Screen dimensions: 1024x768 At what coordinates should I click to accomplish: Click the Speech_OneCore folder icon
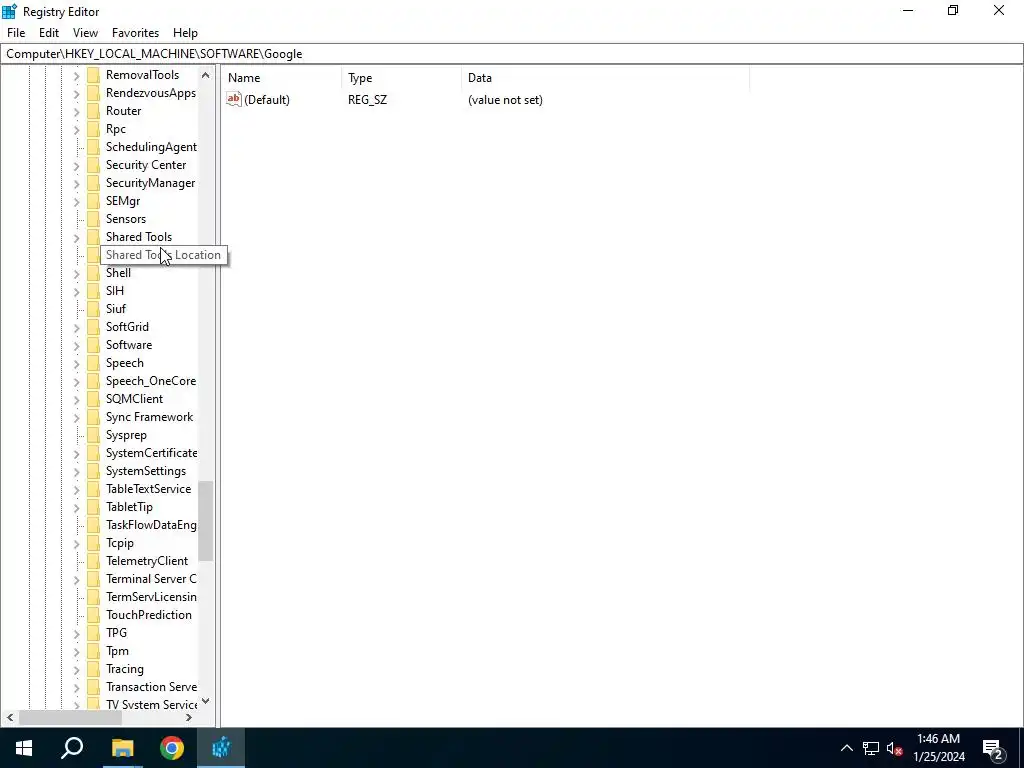point(93,381)
